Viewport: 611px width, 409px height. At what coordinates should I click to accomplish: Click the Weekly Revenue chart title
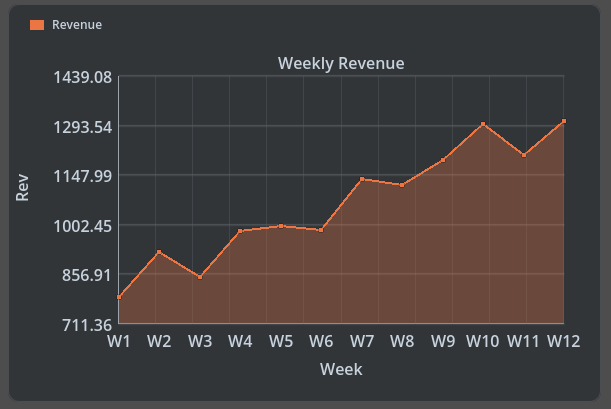coord(341,63)
